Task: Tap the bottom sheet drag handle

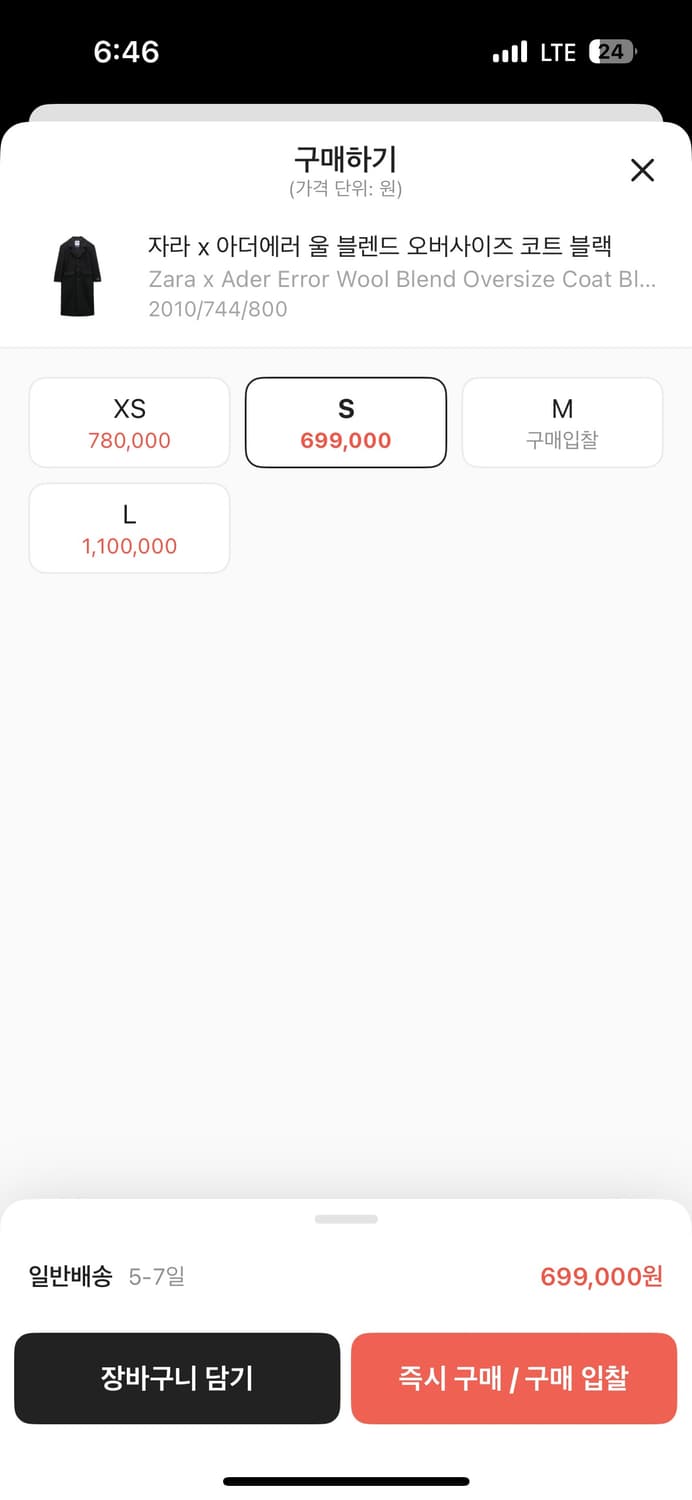Action: click(x=346, y=1219)
